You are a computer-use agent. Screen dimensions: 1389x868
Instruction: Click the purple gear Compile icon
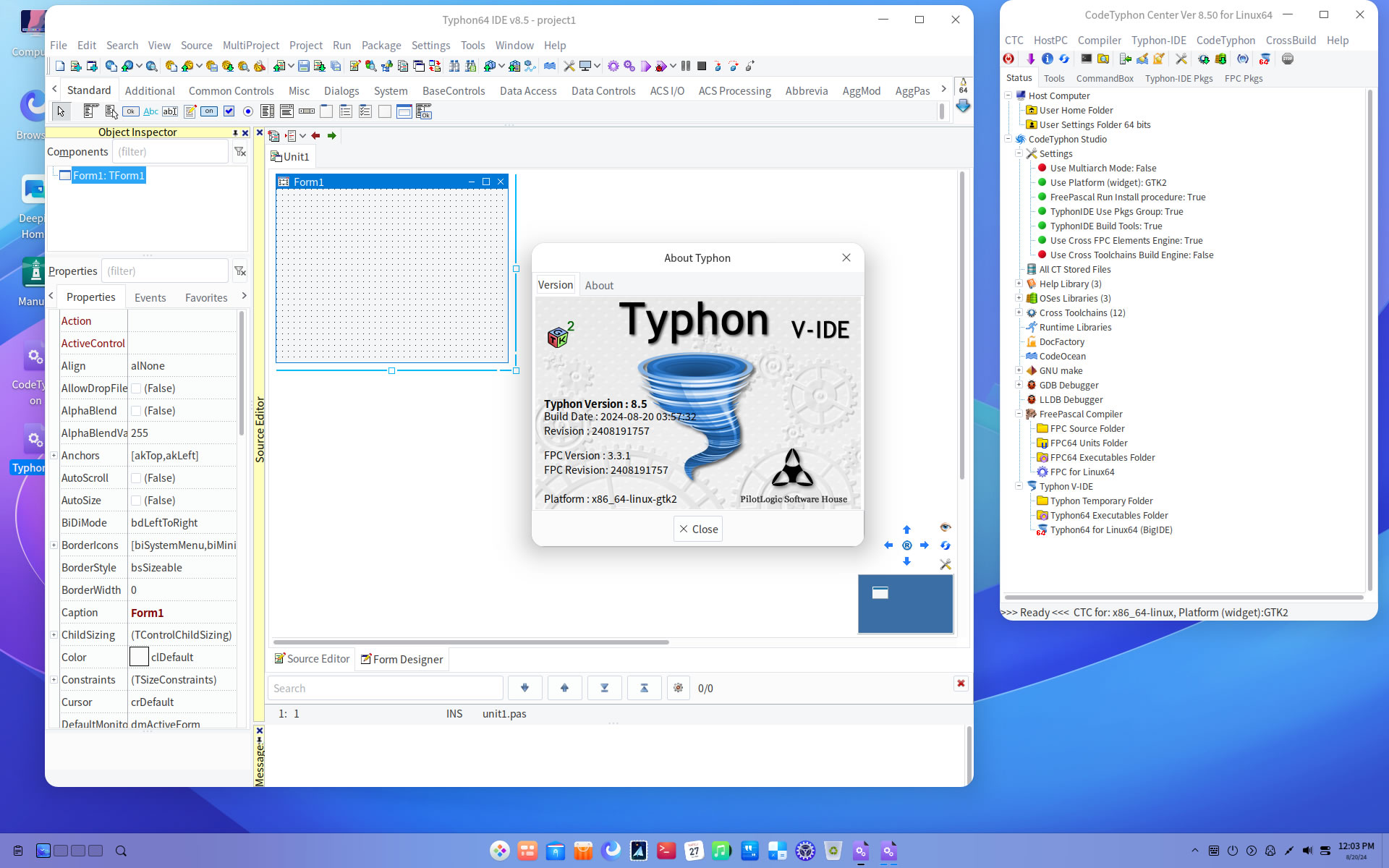click(613, 66)
